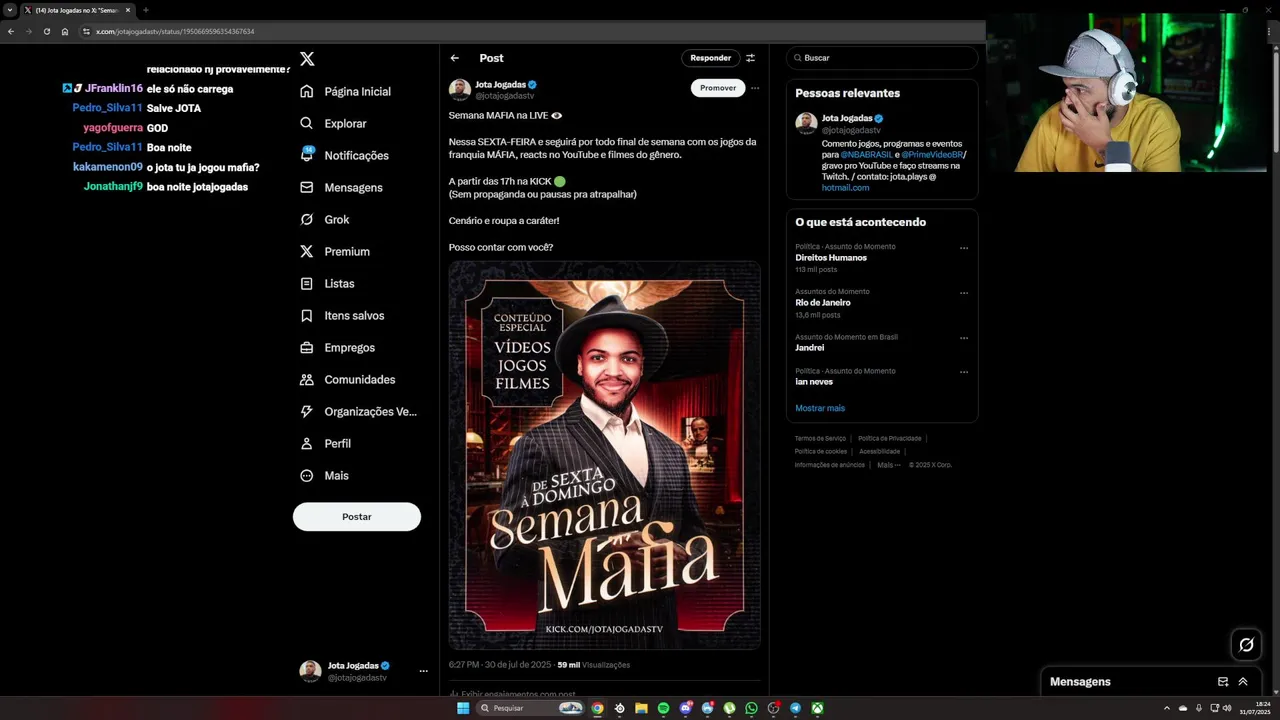Open @PrimeVideoBR mention link

click(x=932, y=155)
